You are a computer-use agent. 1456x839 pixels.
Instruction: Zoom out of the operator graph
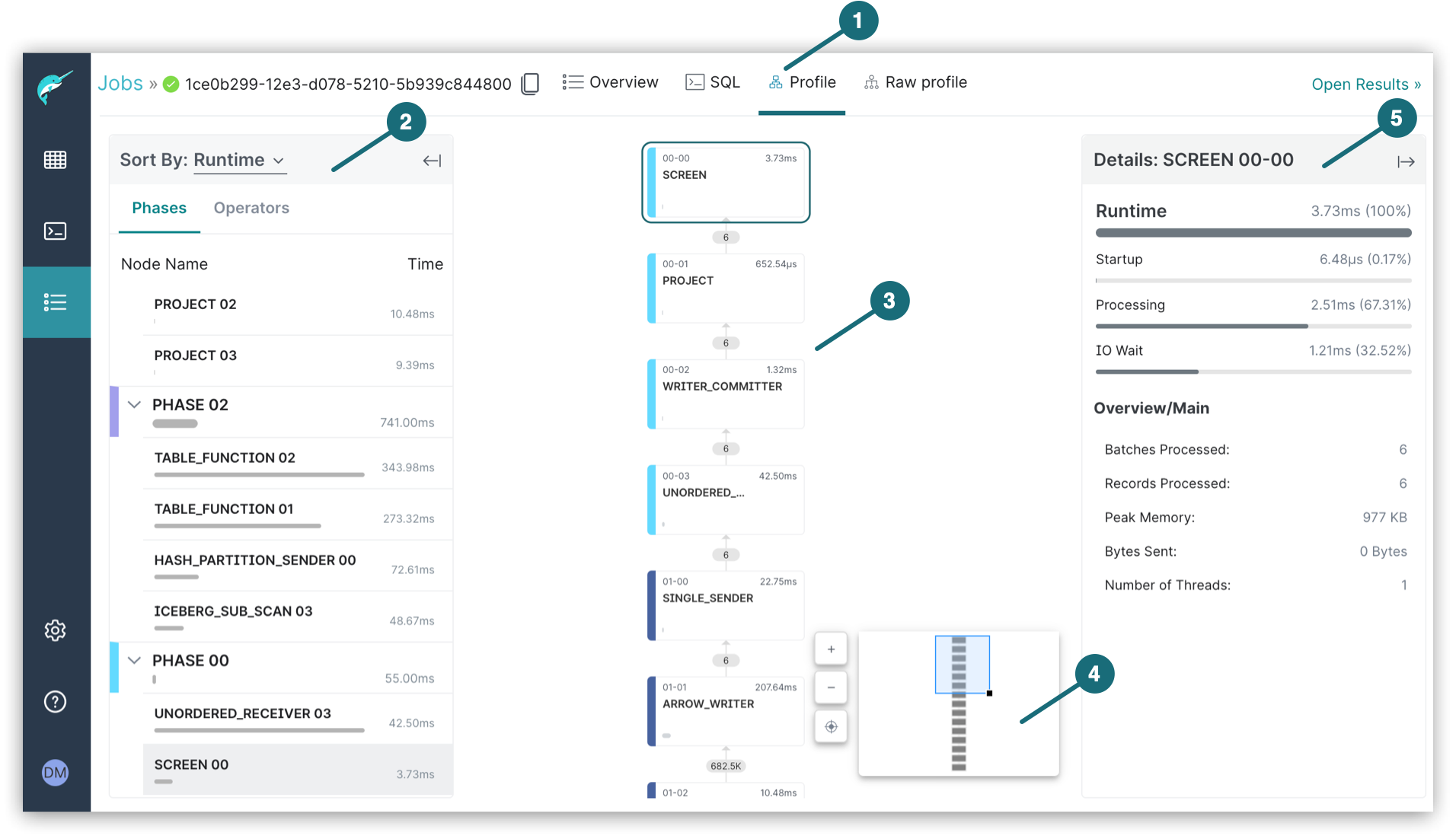pyautogui.click(x=831, y=687)
